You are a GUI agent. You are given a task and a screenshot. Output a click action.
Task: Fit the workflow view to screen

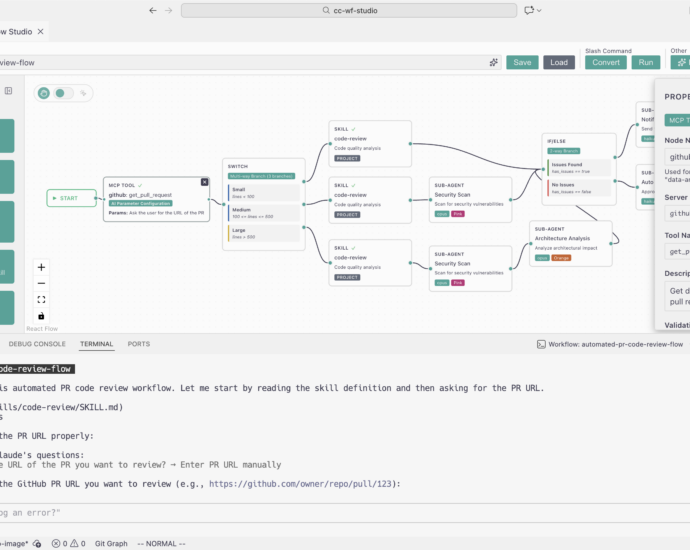click(41, 299)
